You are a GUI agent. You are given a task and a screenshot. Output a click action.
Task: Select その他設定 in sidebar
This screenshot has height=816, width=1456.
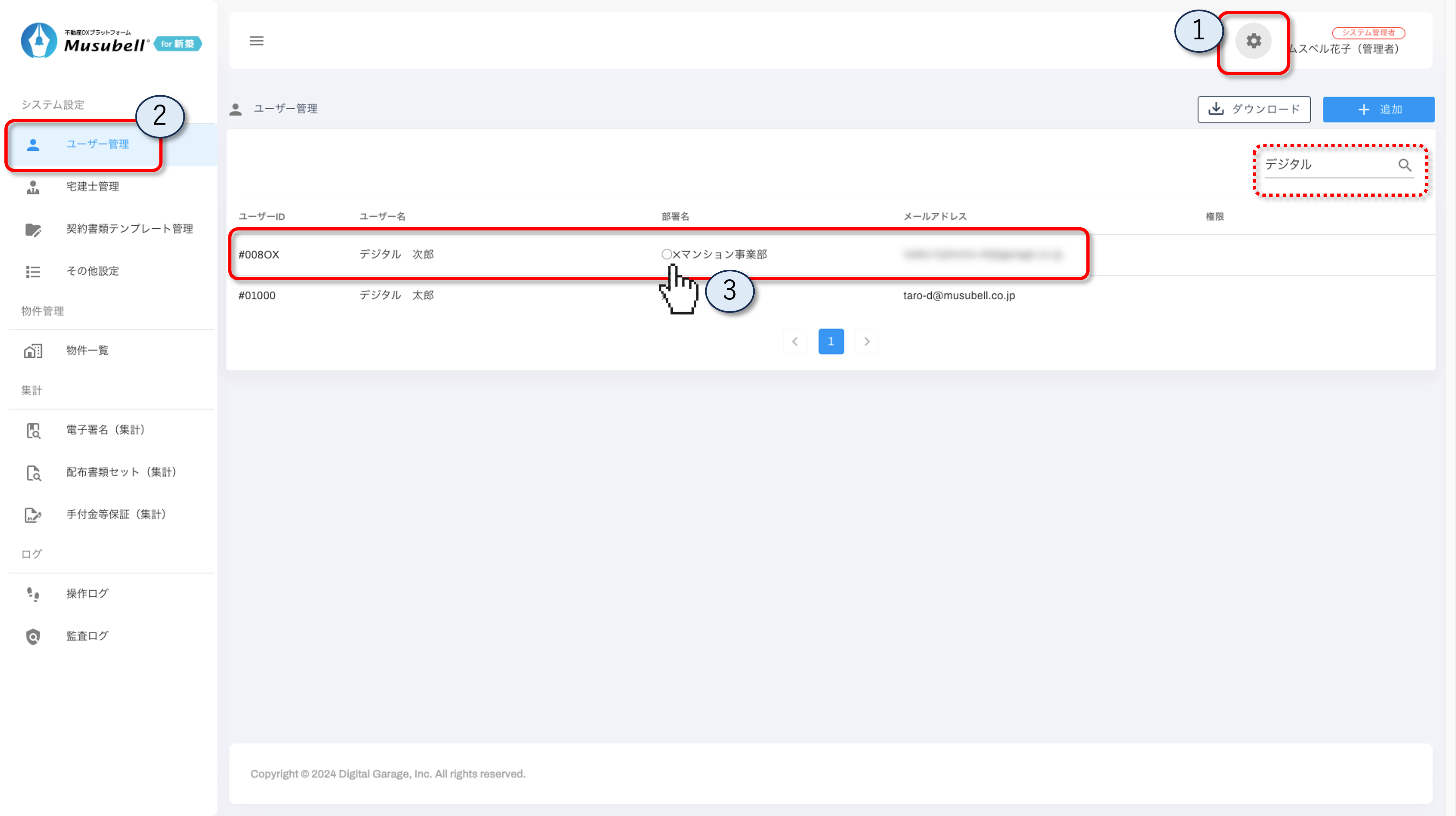(93, 271)
